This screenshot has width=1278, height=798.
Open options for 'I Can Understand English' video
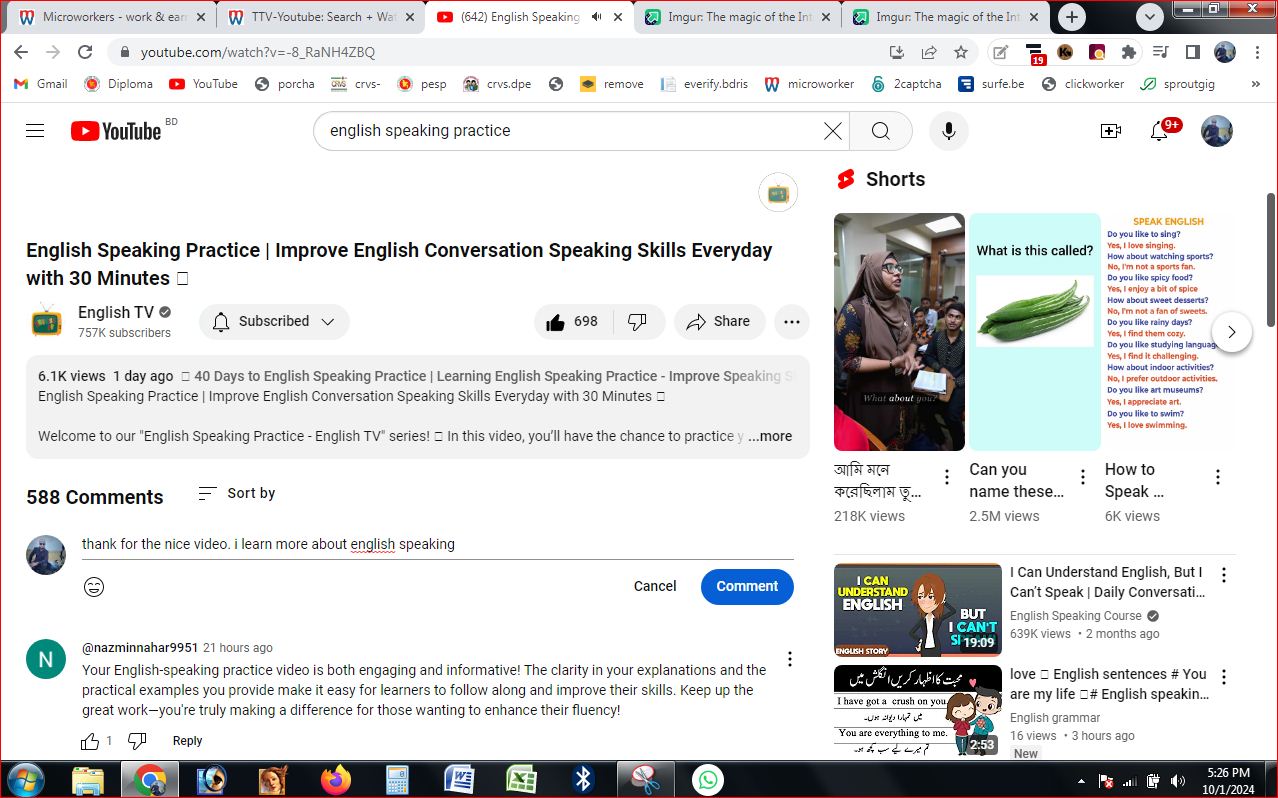(x=1223, y=575)
